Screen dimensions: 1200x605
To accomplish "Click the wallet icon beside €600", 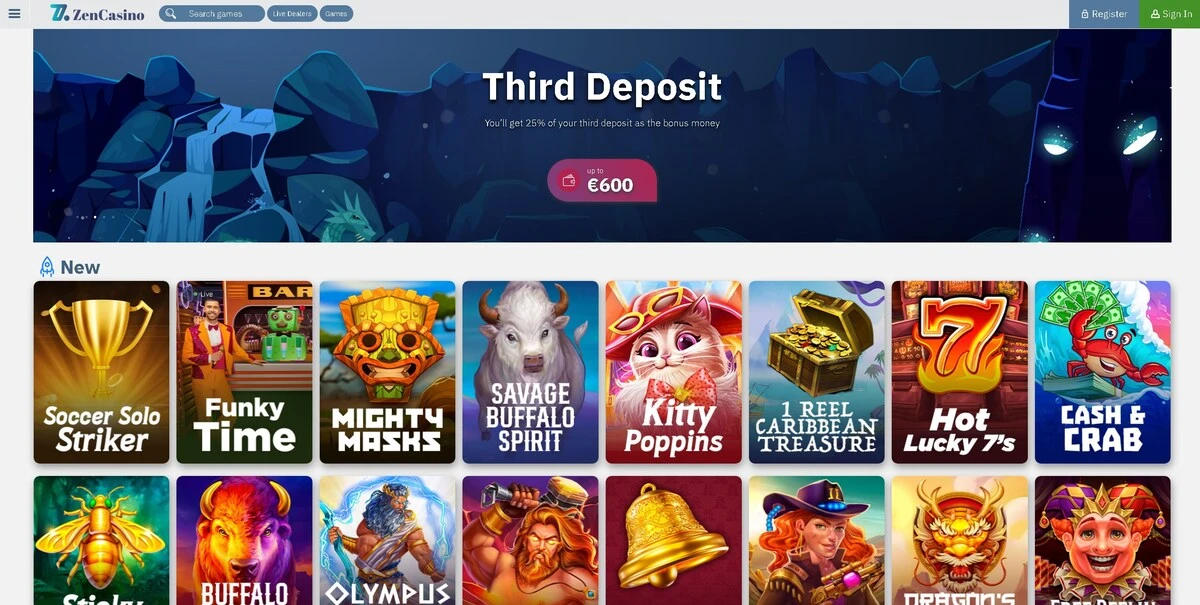I will coord(569,181).
